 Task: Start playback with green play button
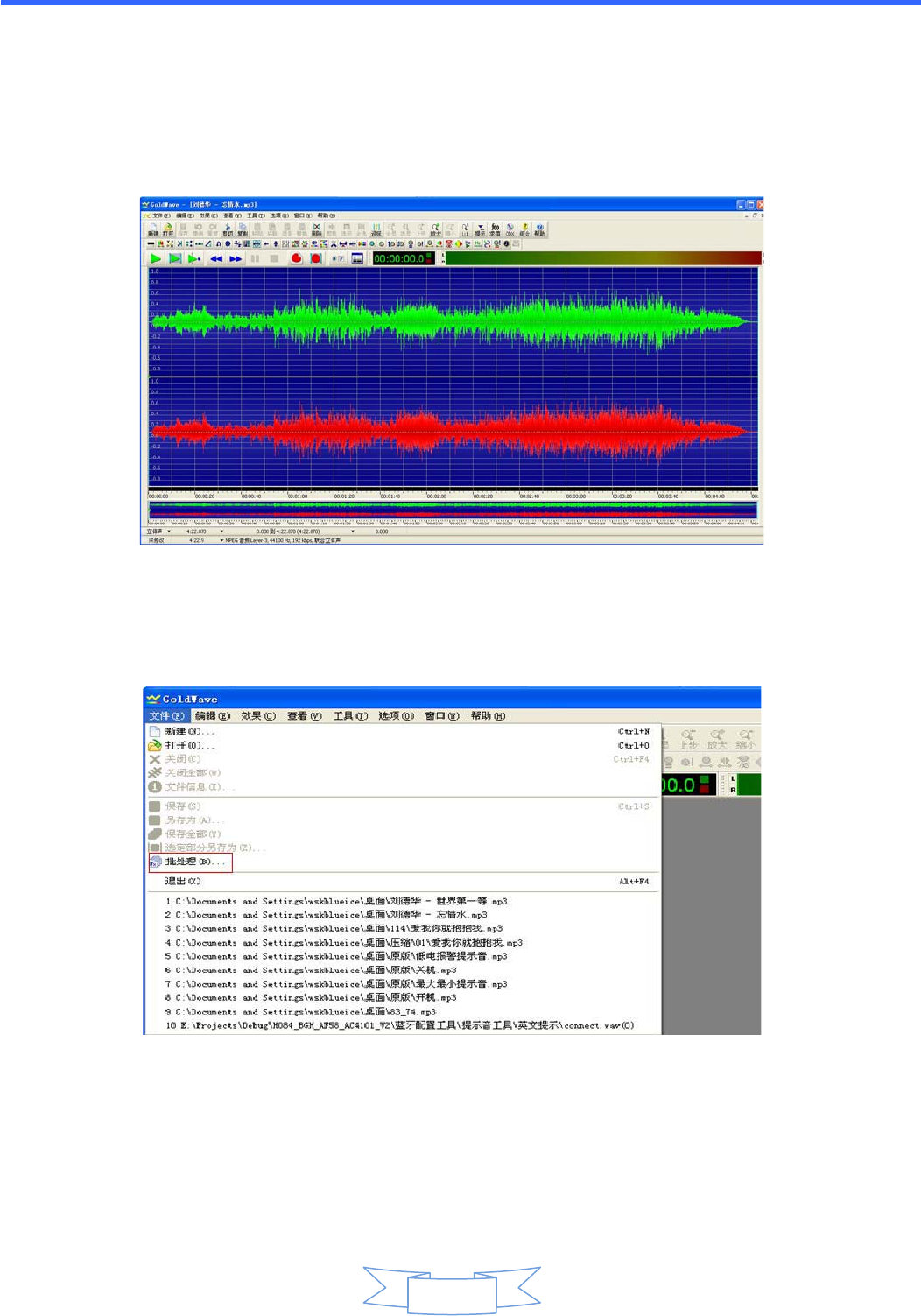point(156,258)
